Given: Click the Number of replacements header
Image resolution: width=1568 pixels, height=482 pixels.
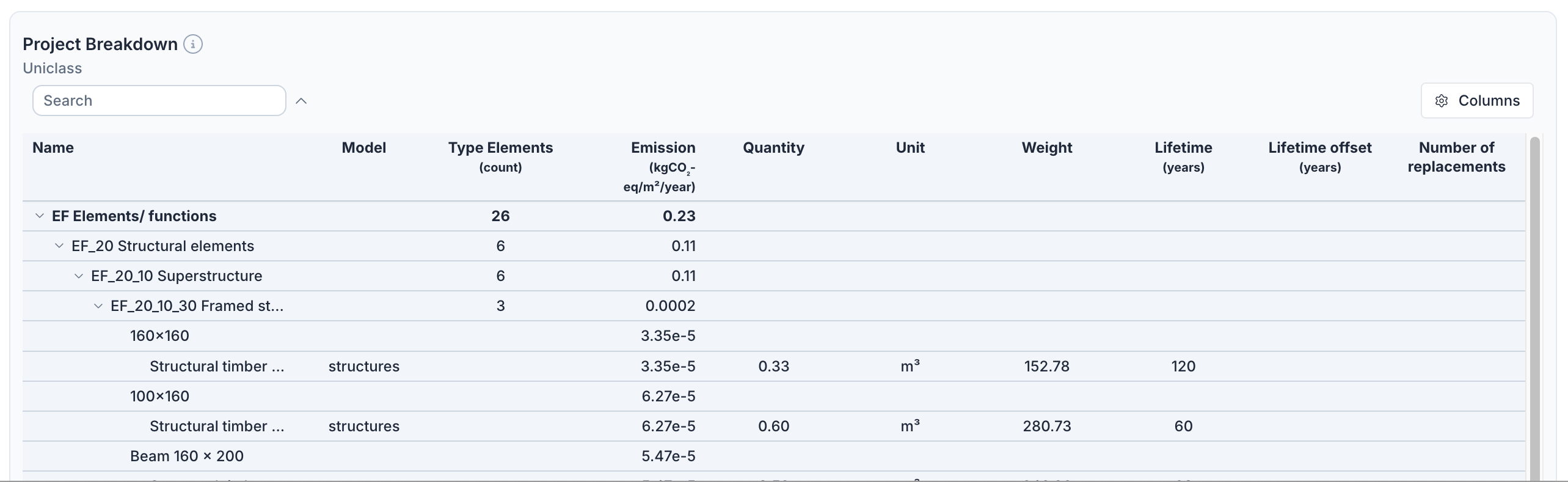Looking at the screenshot, I should click(x=1456, y=157).
